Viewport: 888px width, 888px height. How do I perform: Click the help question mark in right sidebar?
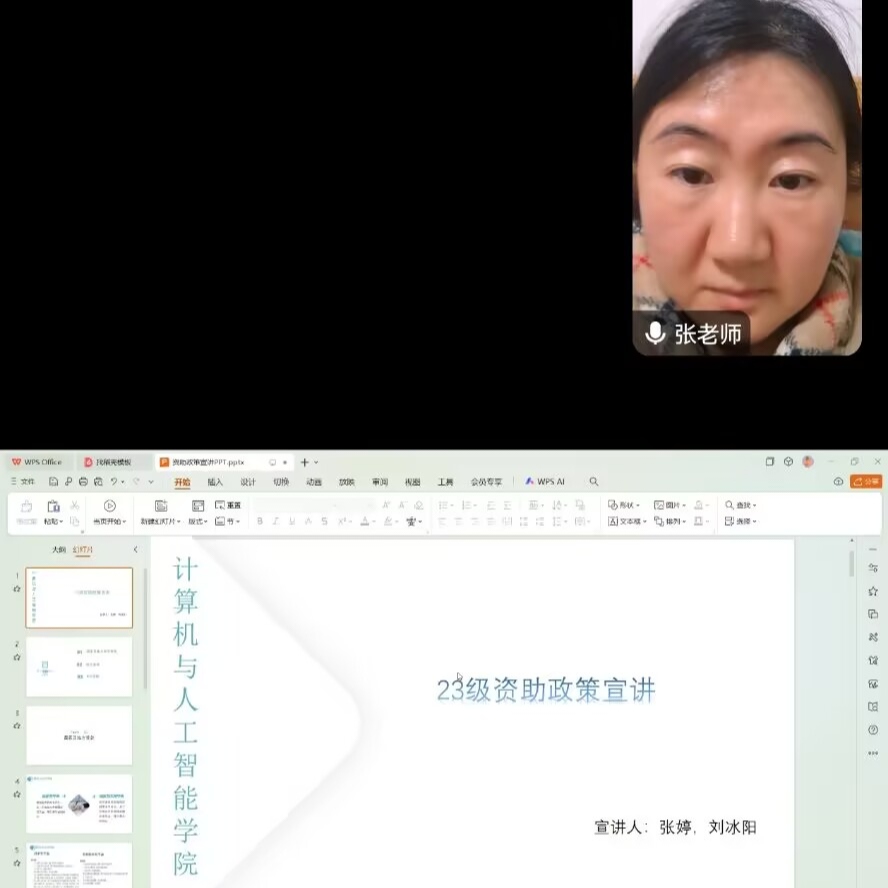pyautogui.click(x=873, y=730)
